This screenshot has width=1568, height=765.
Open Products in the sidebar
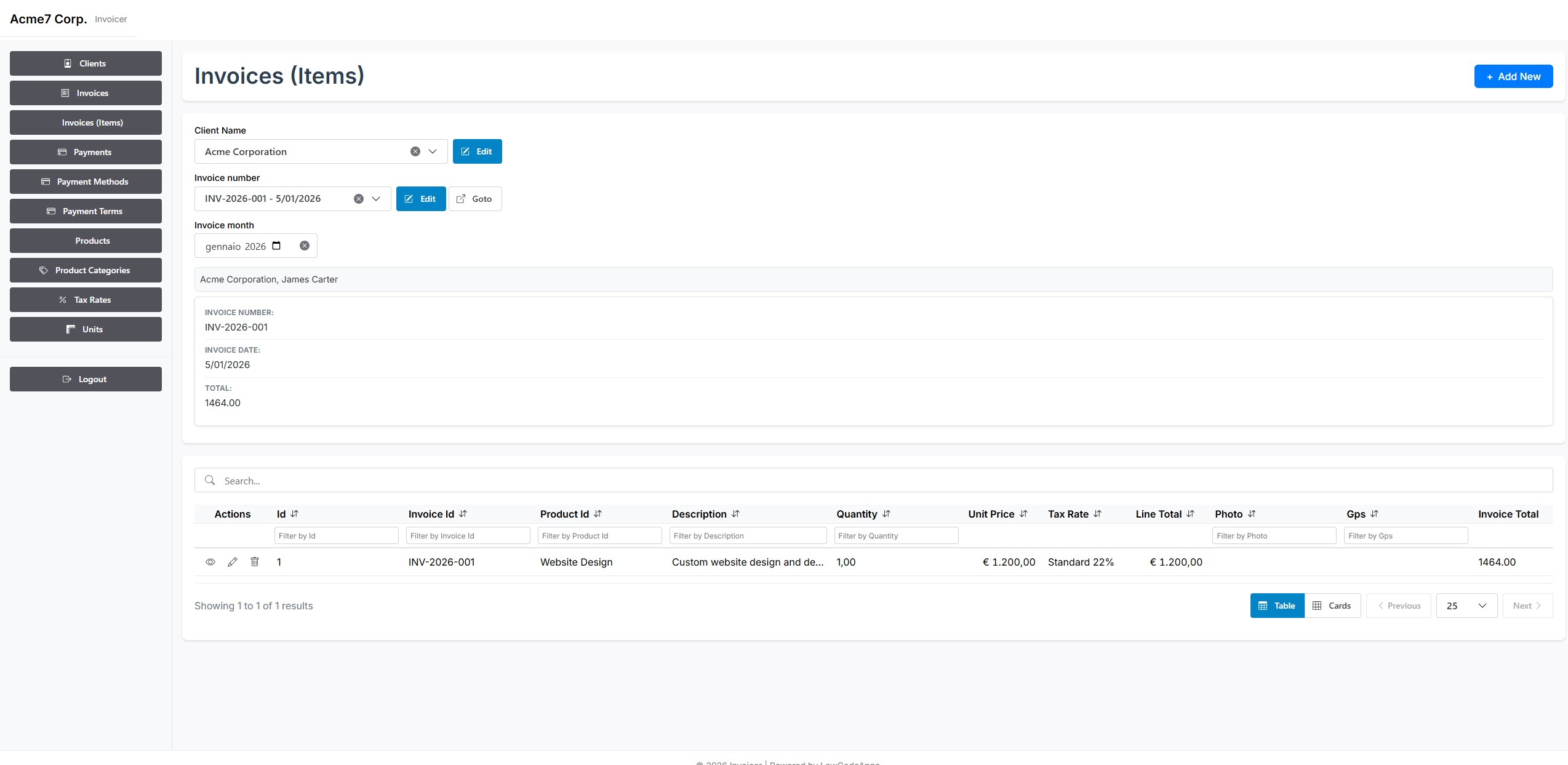[86, 241]
